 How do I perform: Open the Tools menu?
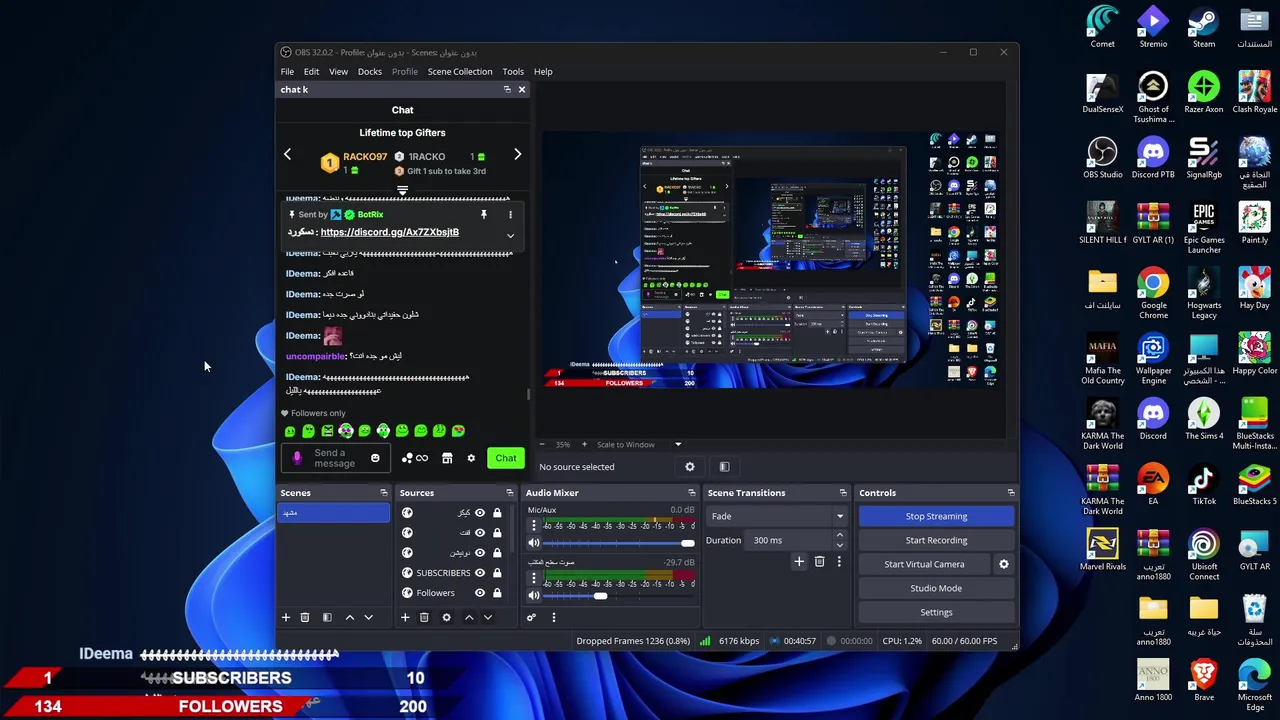(513, 72)
